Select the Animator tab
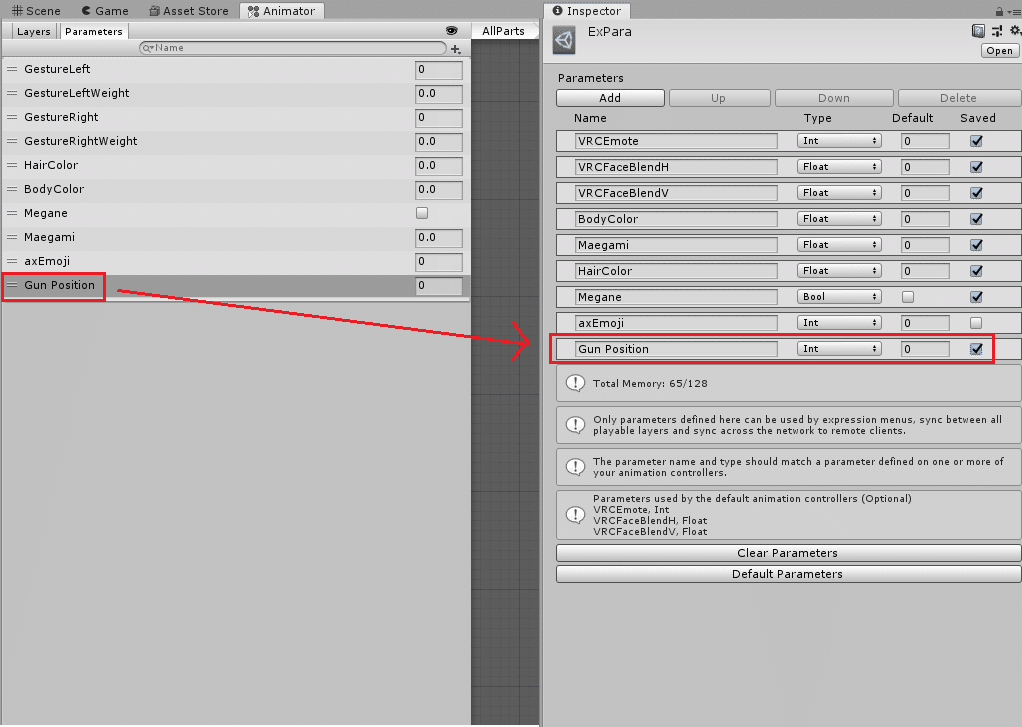The height and width of the screenshot is (727, 1022). (x=282, y=11)
